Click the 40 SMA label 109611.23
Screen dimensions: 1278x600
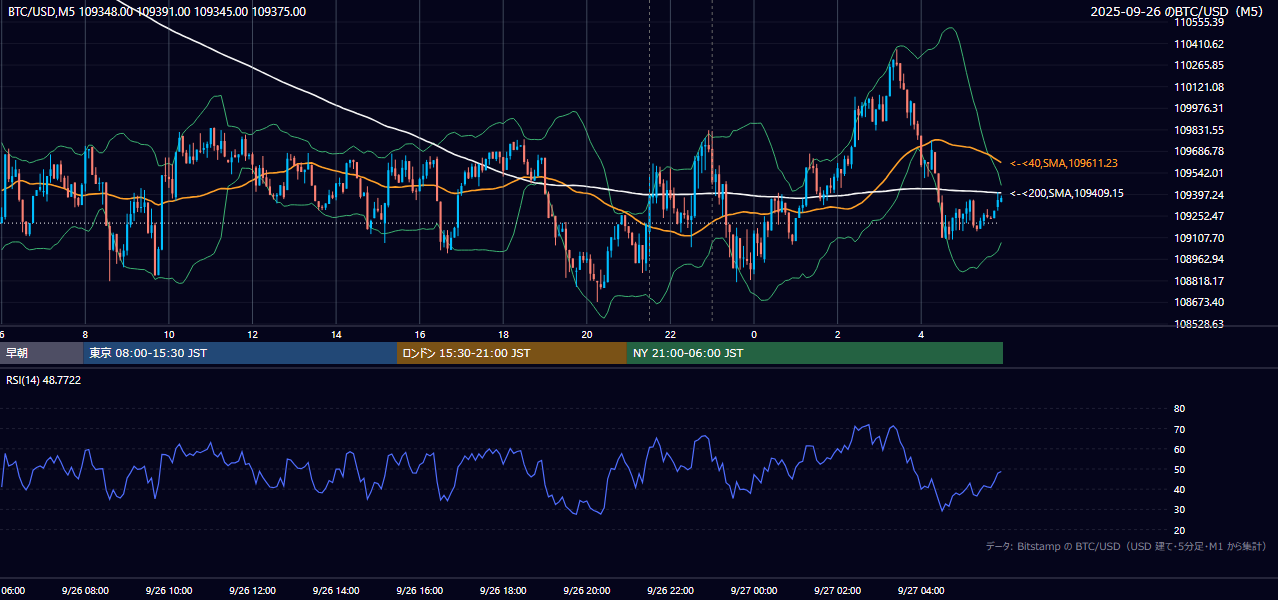coord(1064,163)
